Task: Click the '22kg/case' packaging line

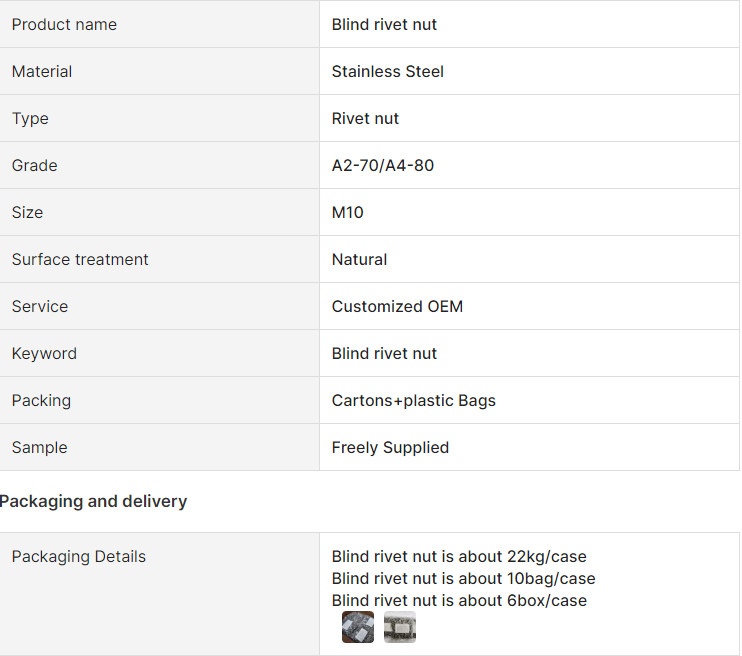Action: [x=459, y=556]
